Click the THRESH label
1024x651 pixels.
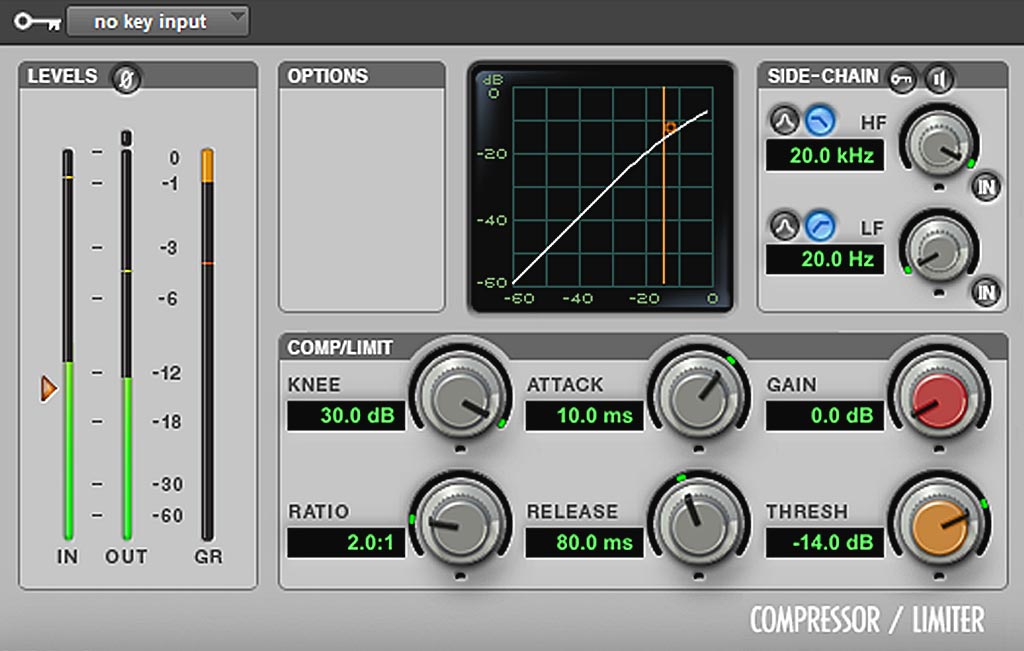807,511
